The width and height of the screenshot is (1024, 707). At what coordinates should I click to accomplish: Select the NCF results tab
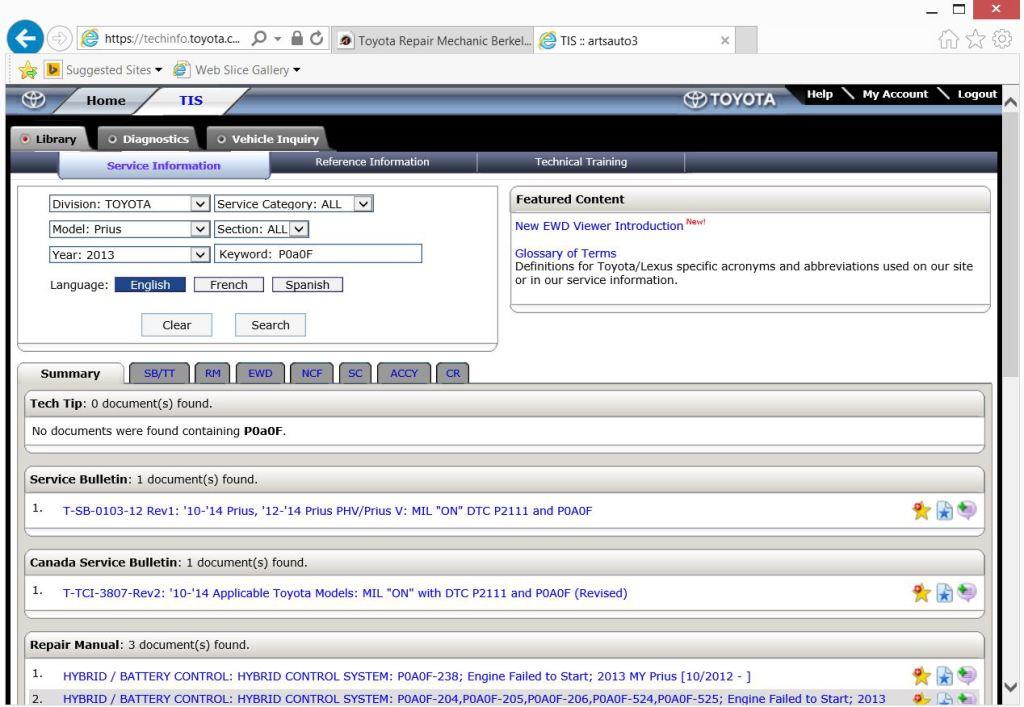click(x=312, y=373)
